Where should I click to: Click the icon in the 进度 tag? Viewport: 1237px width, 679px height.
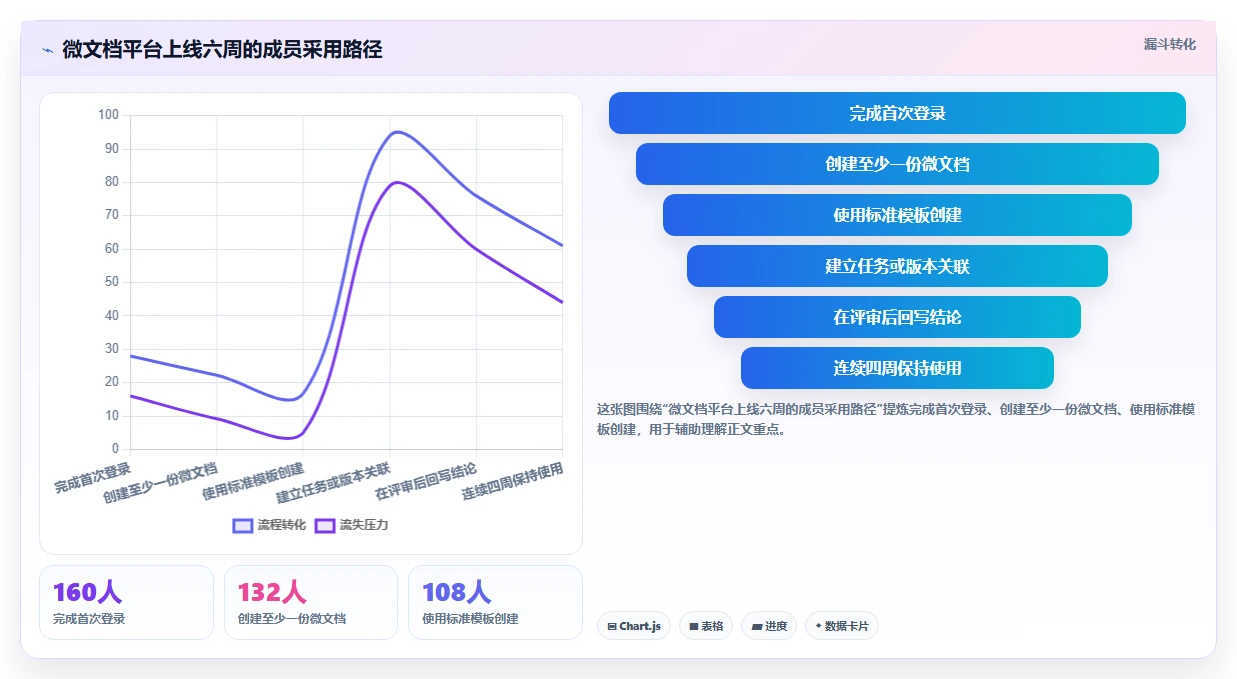[757, 627]
